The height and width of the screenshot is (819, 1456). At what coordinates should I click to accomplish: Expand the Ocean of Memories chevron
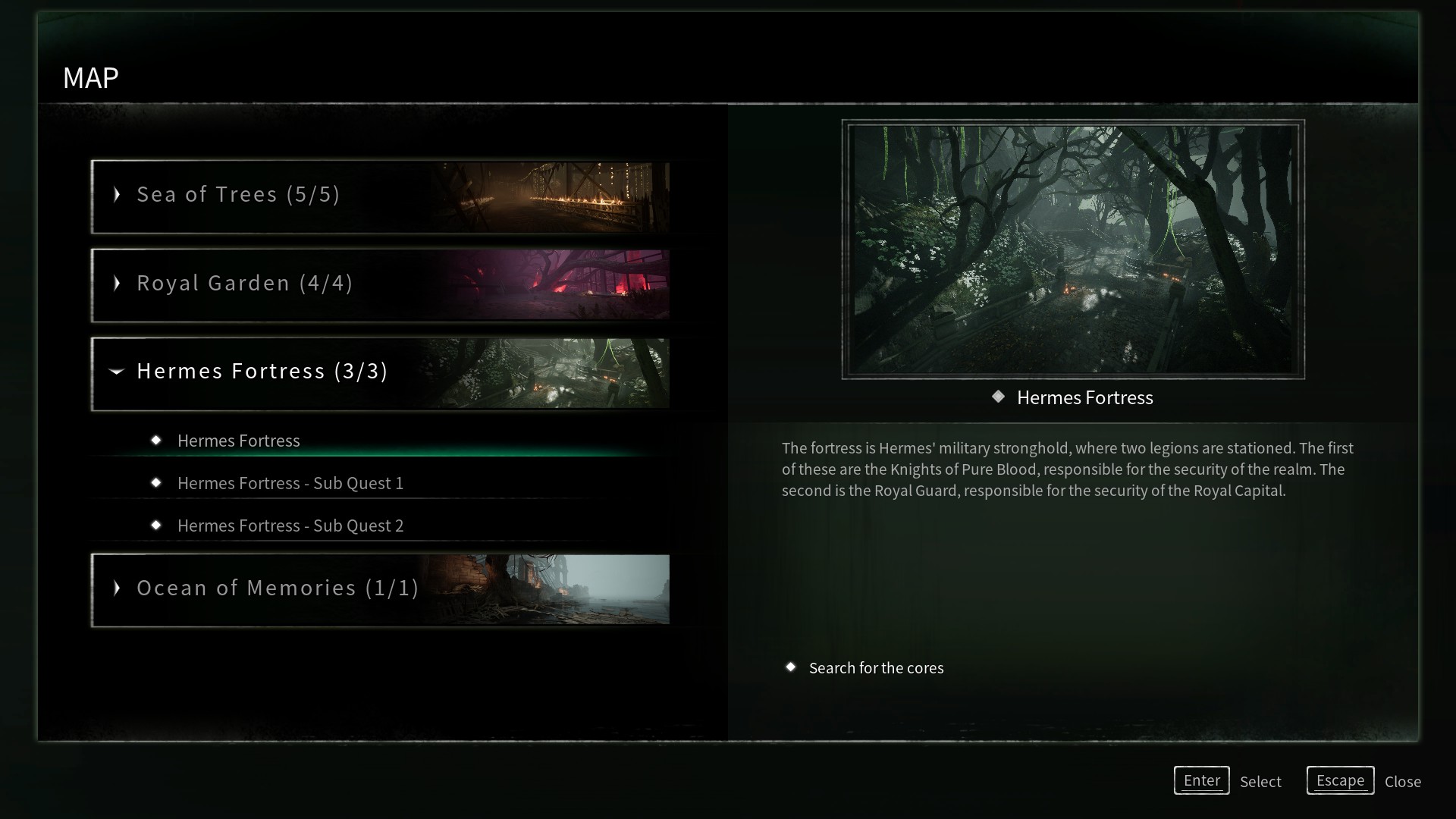(x=117, y=588)
